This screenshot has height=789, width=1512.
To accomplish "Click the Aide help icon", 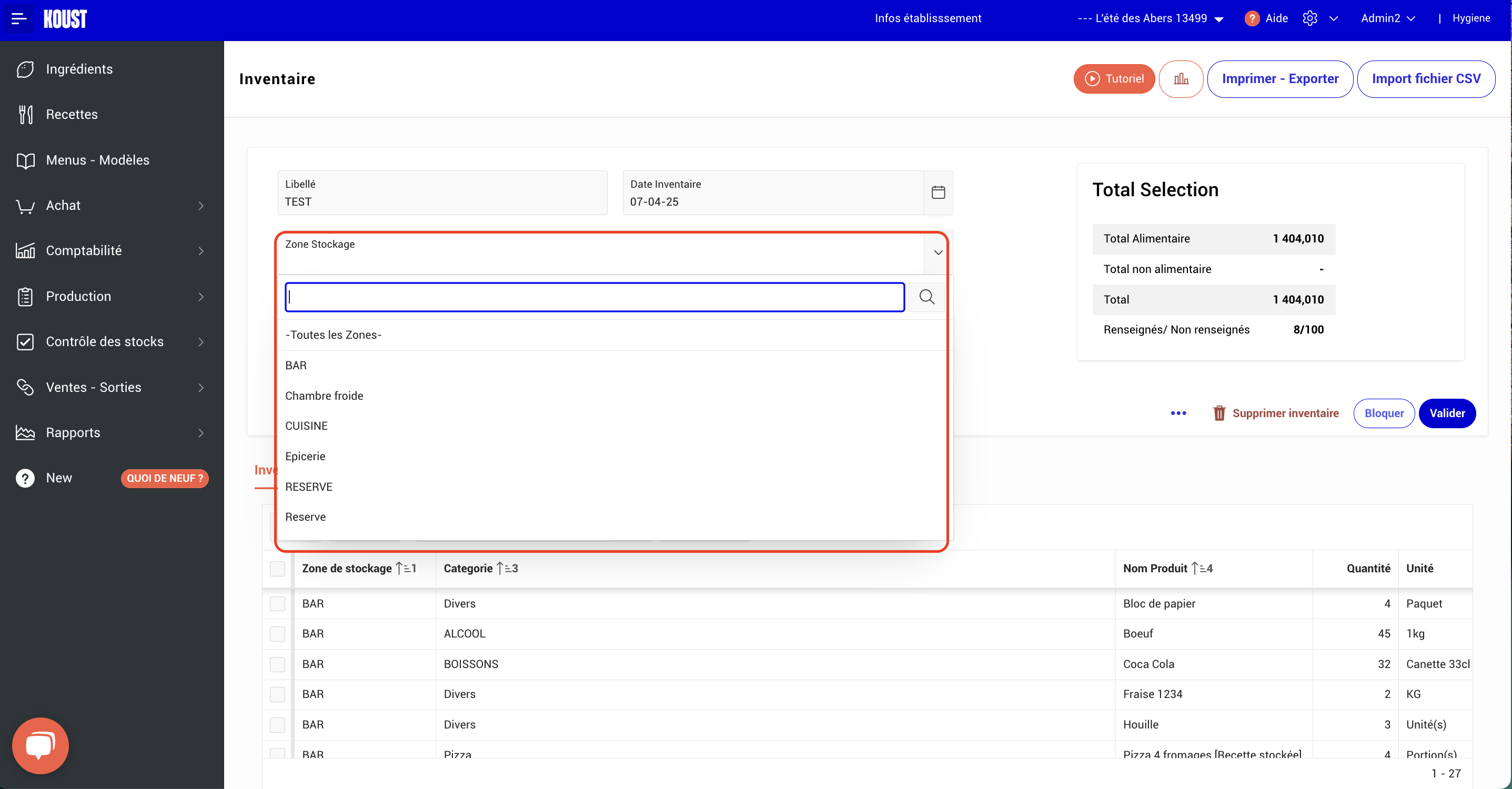I will (1252, 19).
